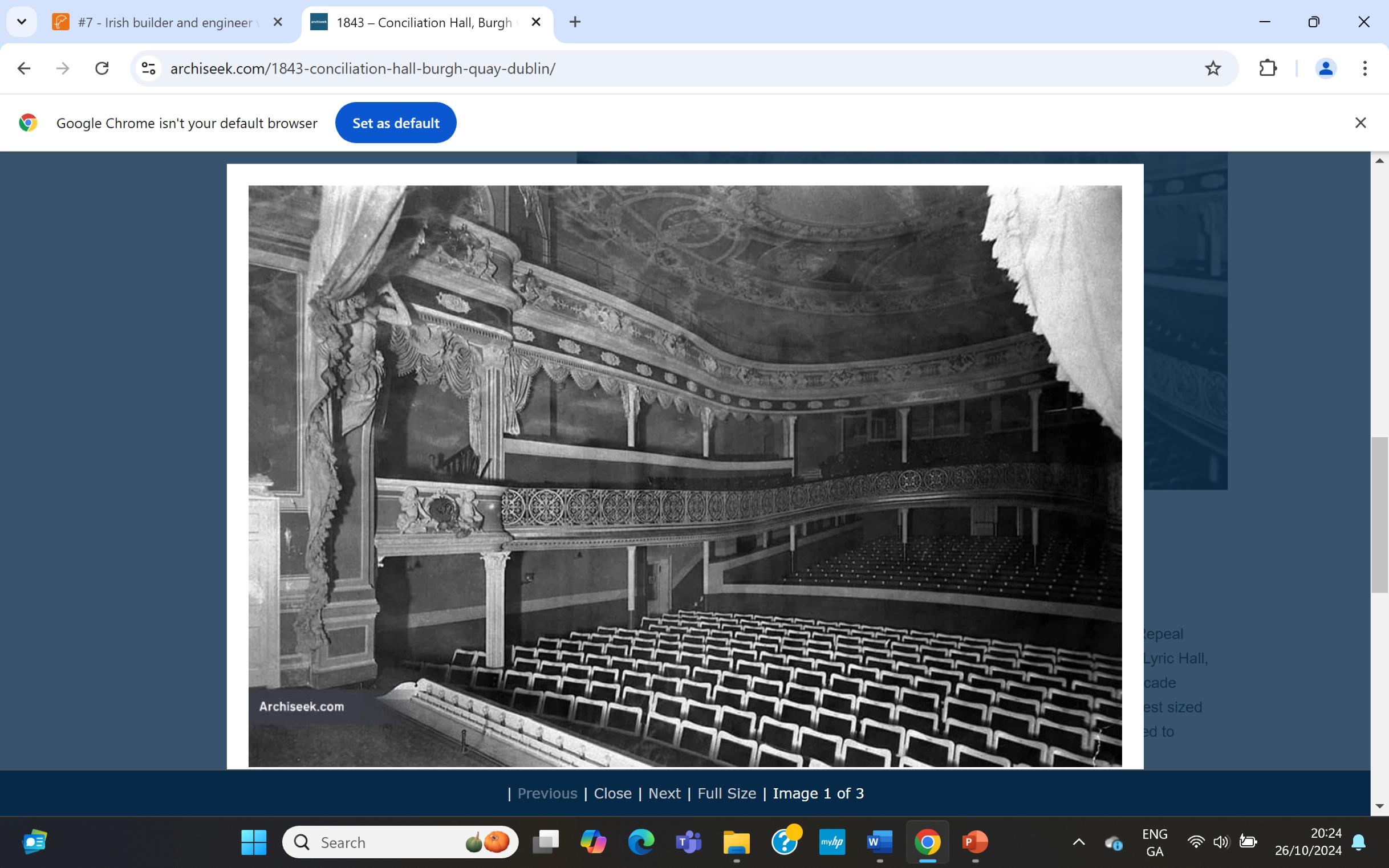Click the Set as default button

[x=396, y=123]
